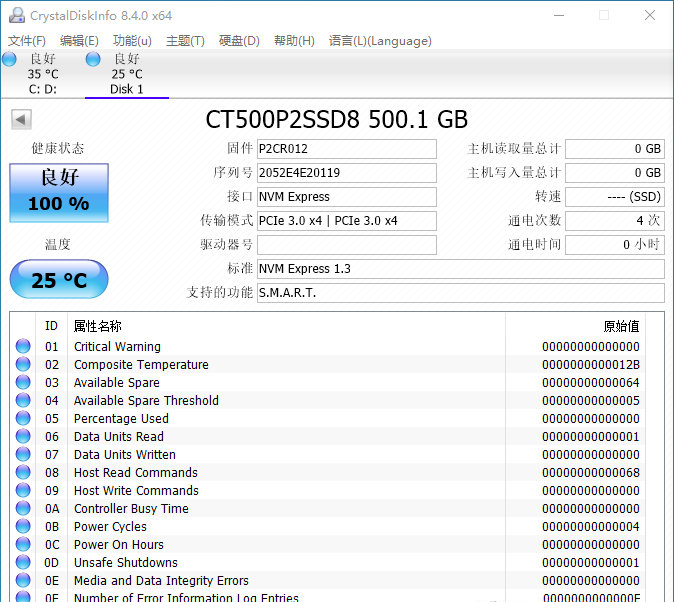
Task: Open the 功能(u) menu
Action: pos(132,41)
